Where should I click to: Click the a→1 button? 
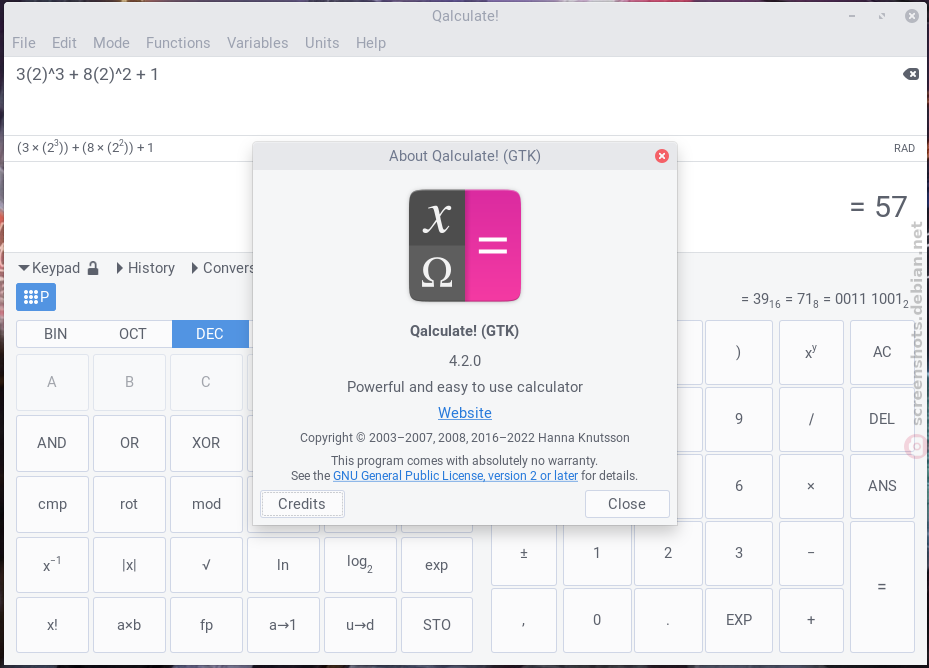[x=283, y=625]
